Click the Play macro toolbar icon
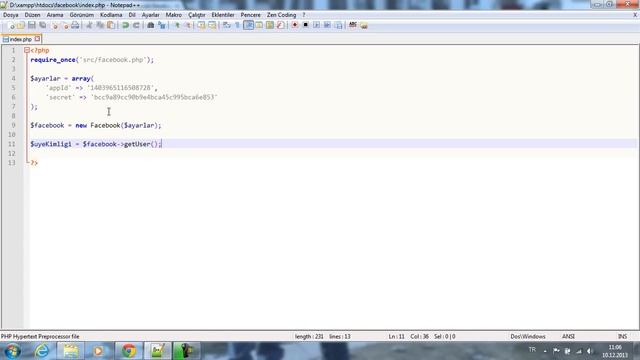The image size is (640, 360). pyautogui.click(x=316, y=25)
